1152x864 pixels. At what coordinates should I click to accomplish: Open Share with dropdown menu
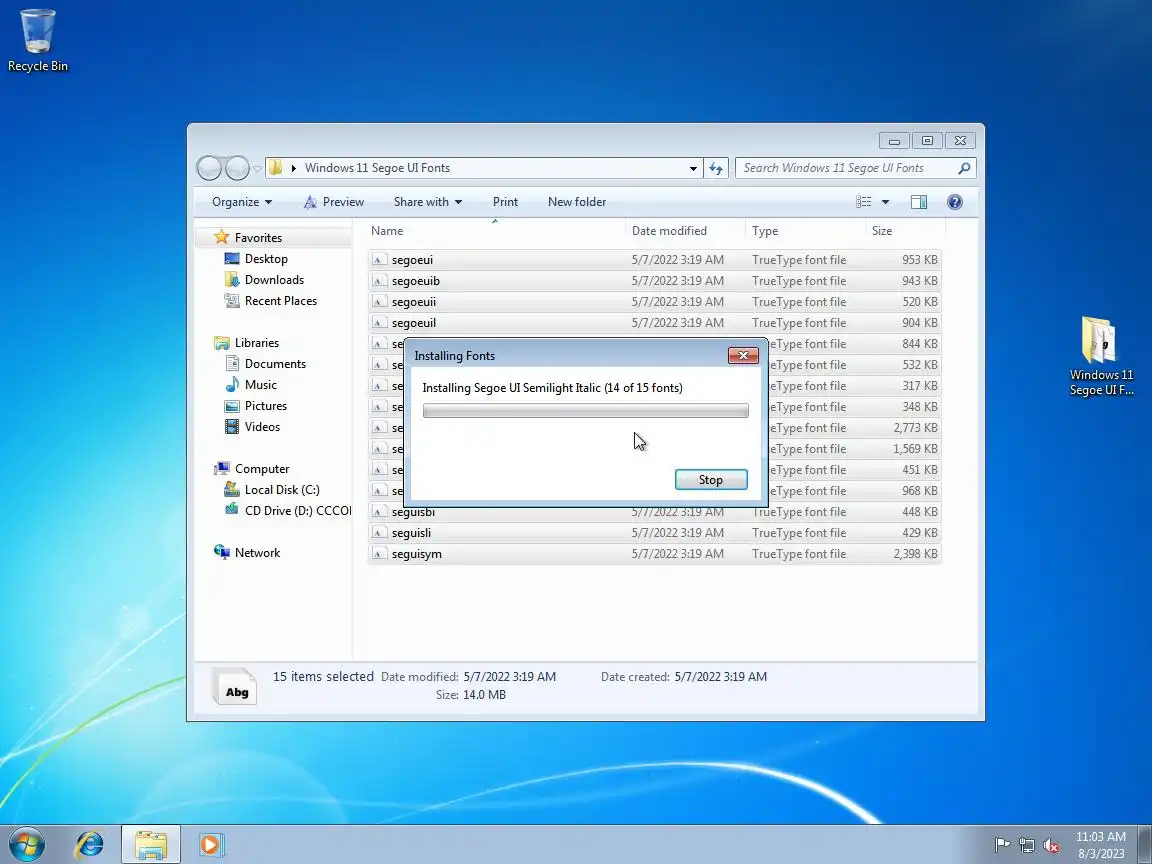(428, 202)
